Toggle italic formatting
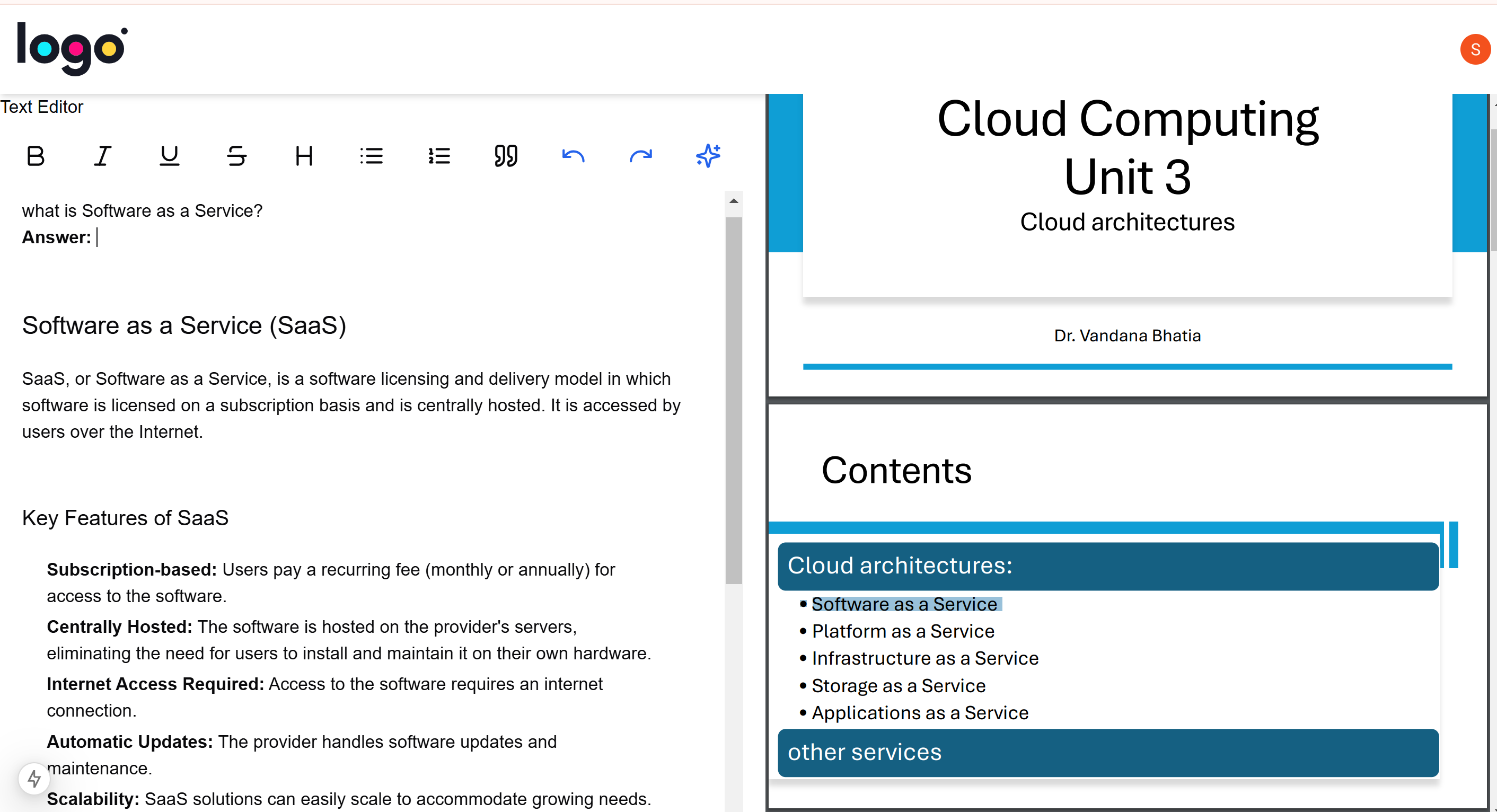The width and height of the screenshot is (1497, 812). click(102, 156)
